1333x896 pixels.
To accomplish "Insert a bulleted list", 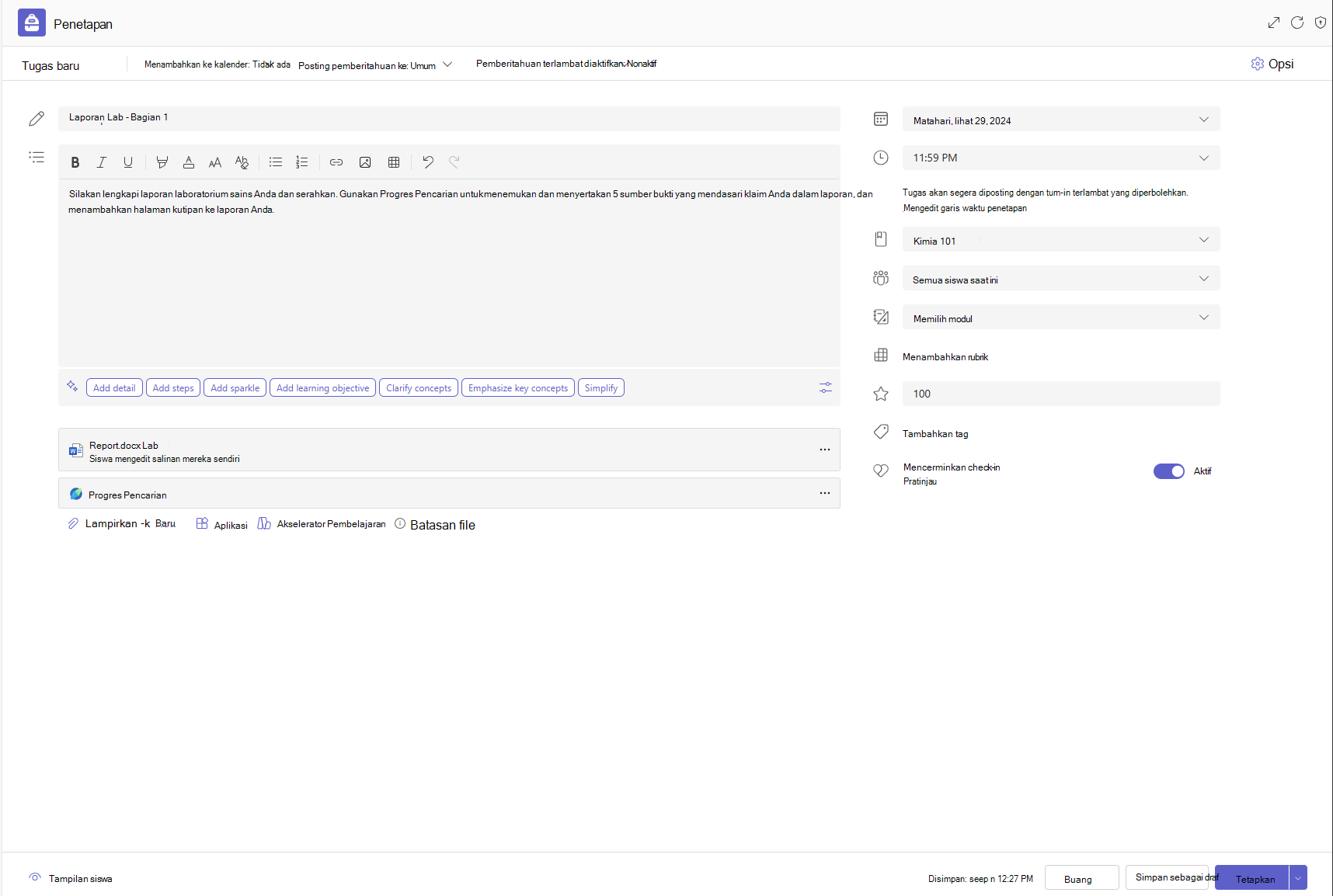I will pyautogui.click(x=276, y=162).
